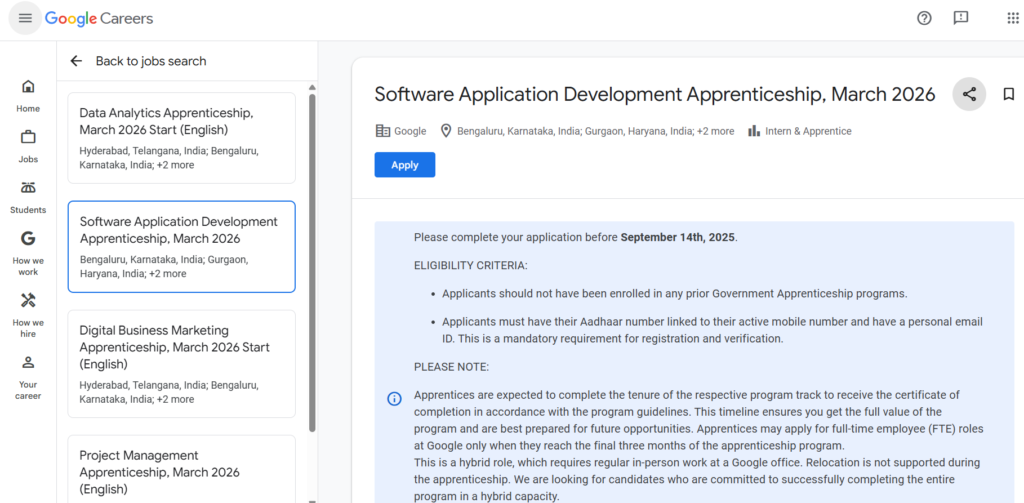
Task: Open Jobs briefcase in sidebar
Action: click(28, 146)
